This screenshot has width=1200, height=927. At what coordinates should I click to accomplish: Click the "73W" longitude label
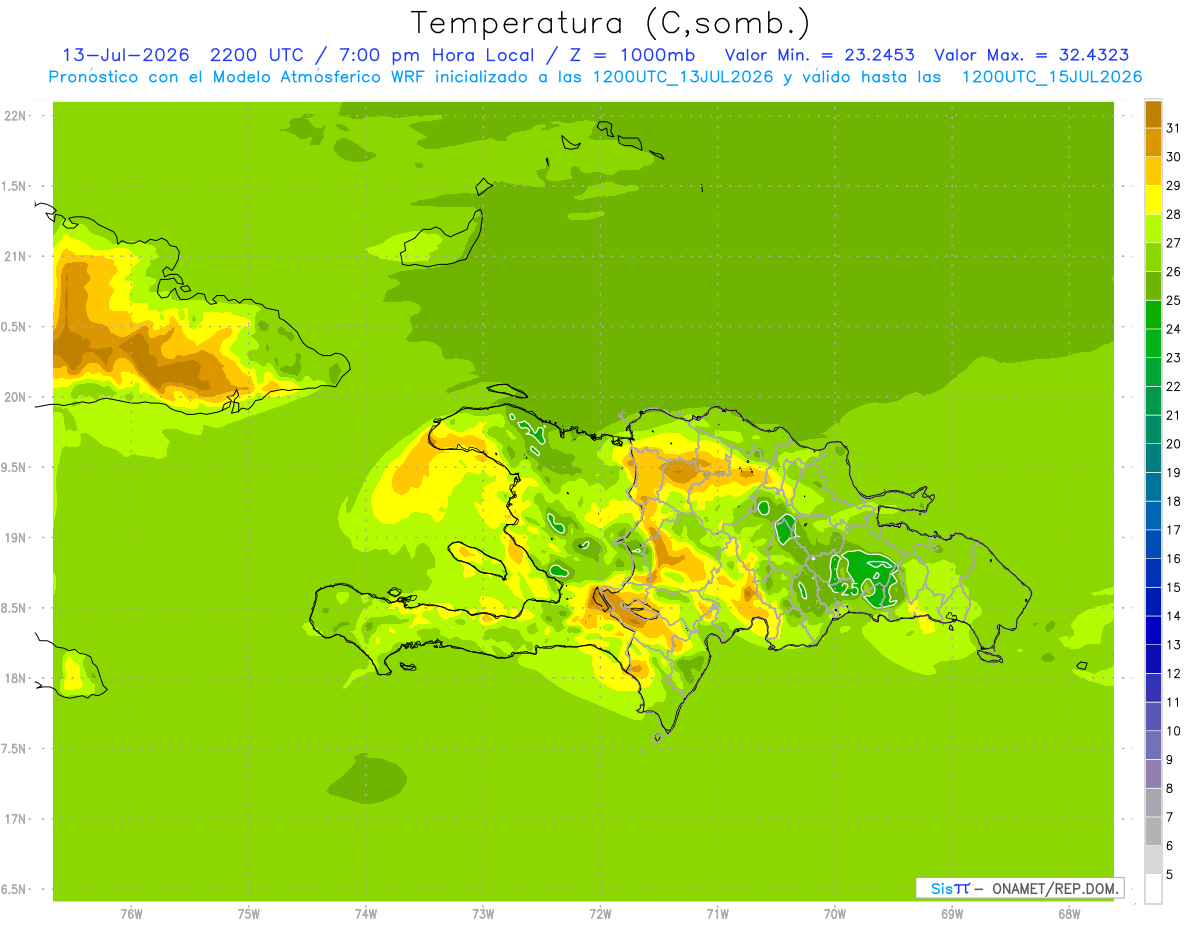[482, 914]
